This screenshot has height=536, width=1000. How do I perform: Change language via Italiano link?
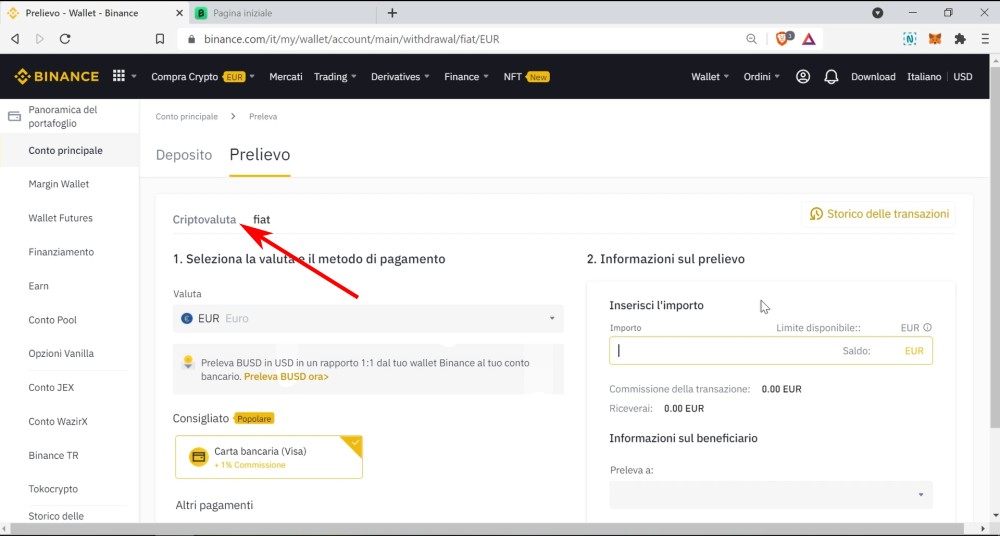coord(924,77)
